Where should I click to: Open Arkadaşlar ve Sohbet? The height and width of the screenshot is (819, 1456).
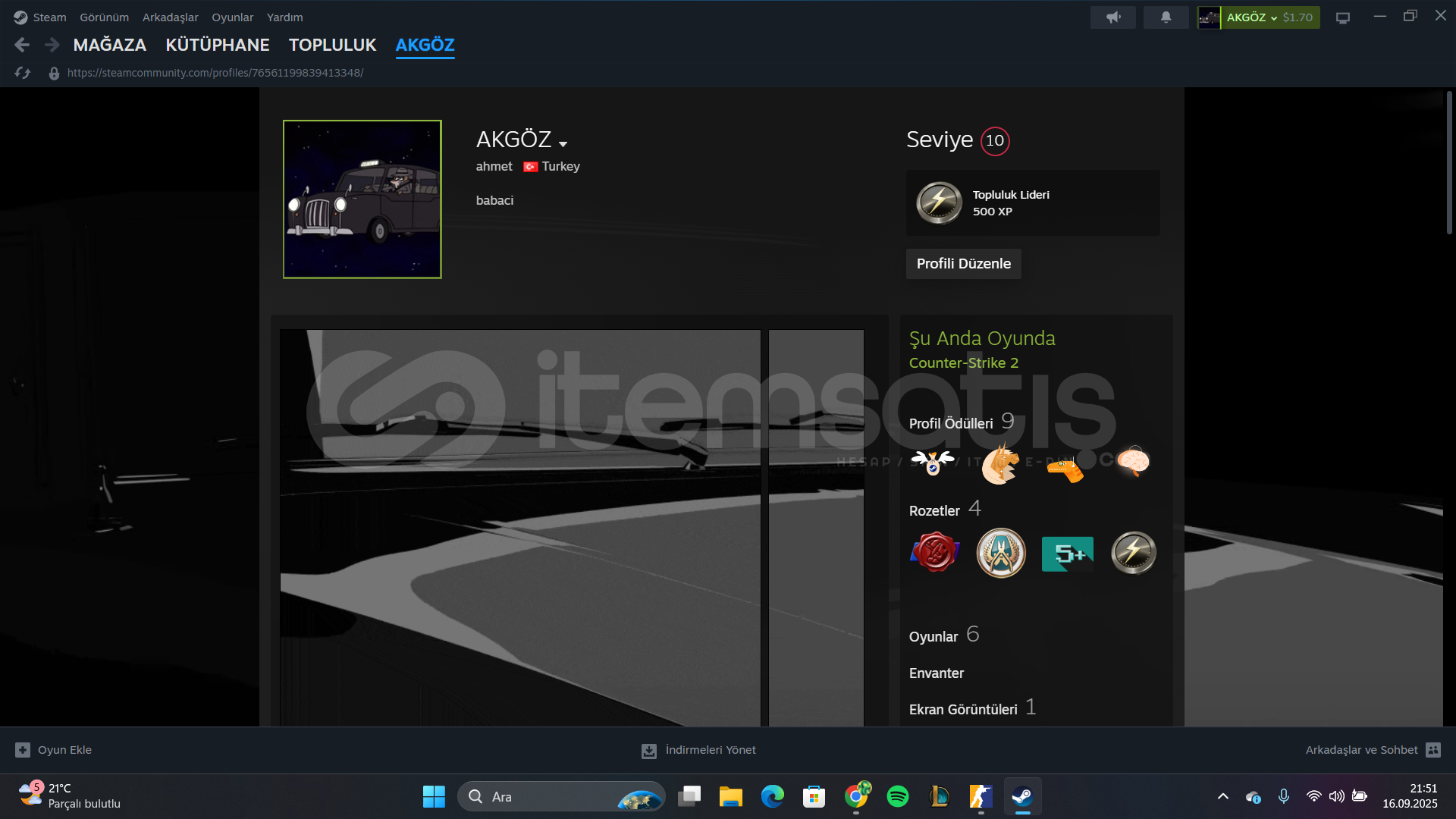[1361, 750]
